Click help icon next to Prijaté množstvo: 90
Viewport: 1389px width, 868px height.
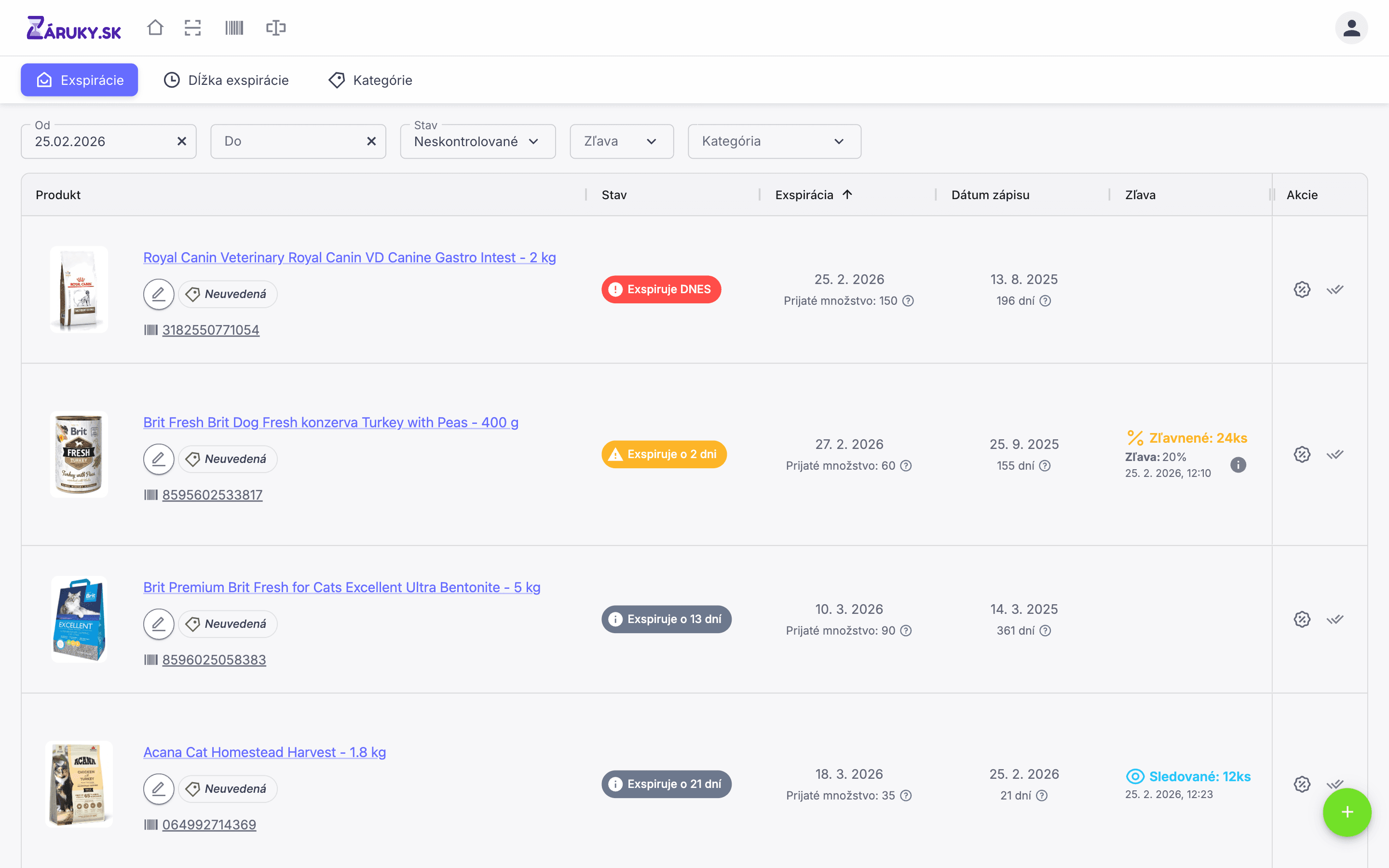point(906,630)
